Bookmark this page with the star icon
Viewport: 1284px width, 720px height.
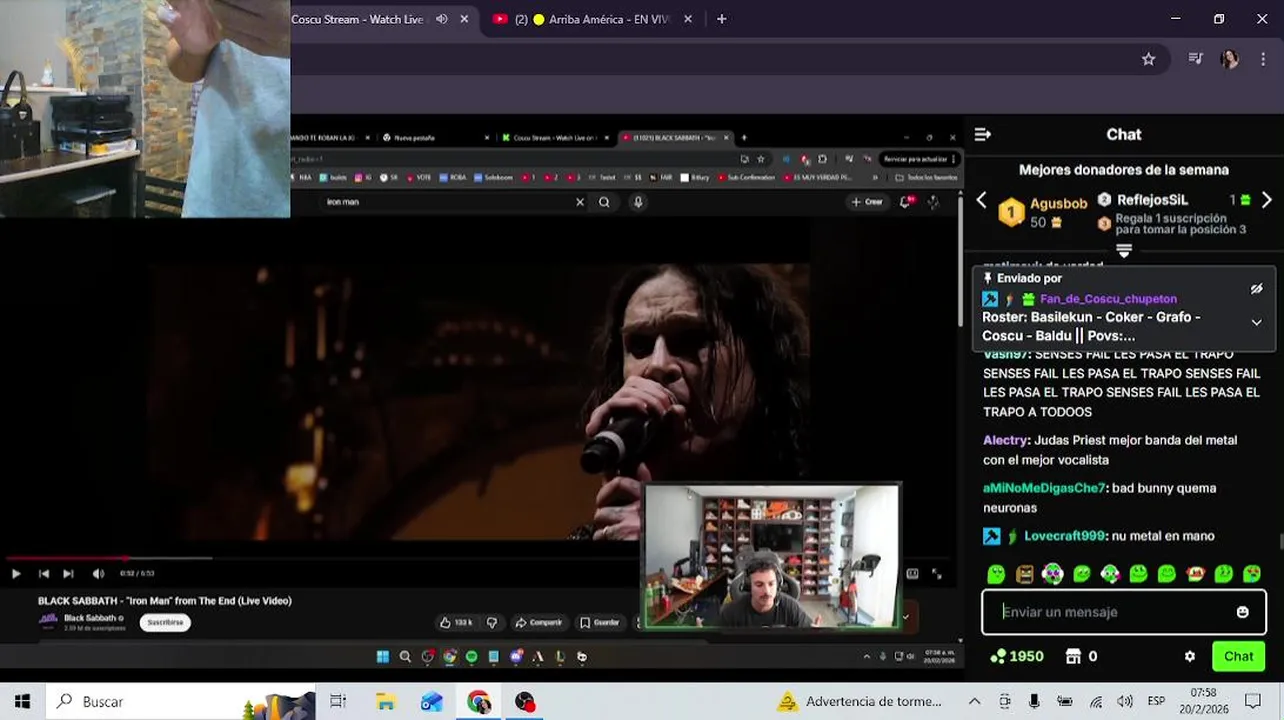[x=1148, y=59]
